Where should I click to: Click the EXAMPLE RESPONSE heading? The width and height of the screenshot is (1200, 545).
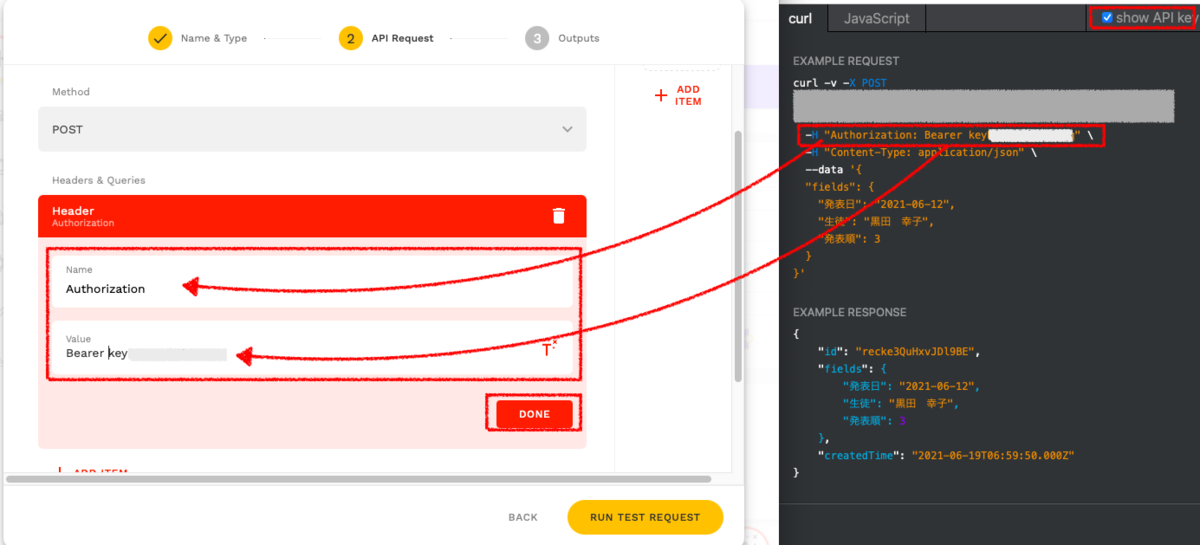(x=849, y=312)
